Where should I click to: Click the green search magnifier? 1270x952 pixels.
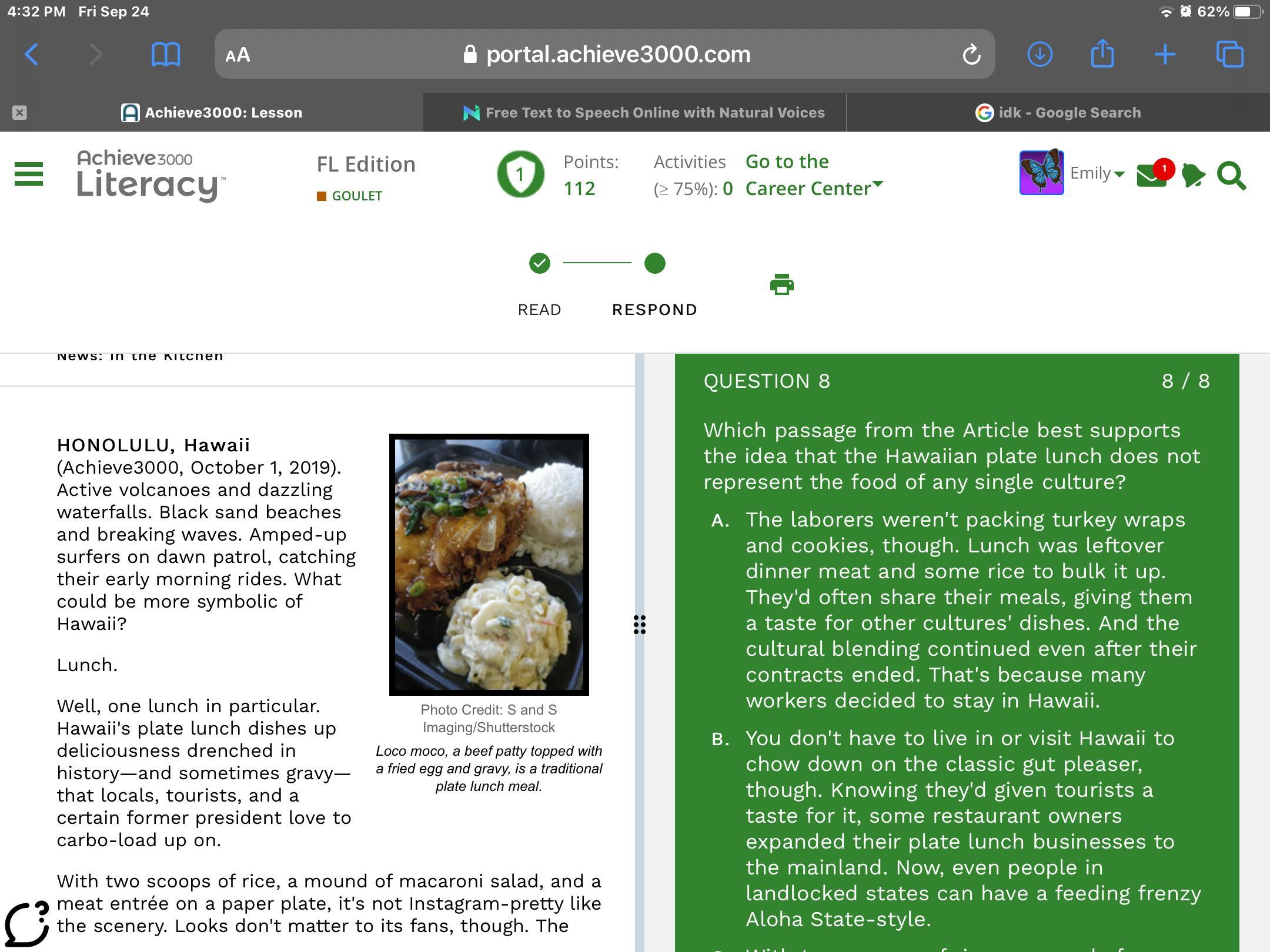[x=1231, y=176]
